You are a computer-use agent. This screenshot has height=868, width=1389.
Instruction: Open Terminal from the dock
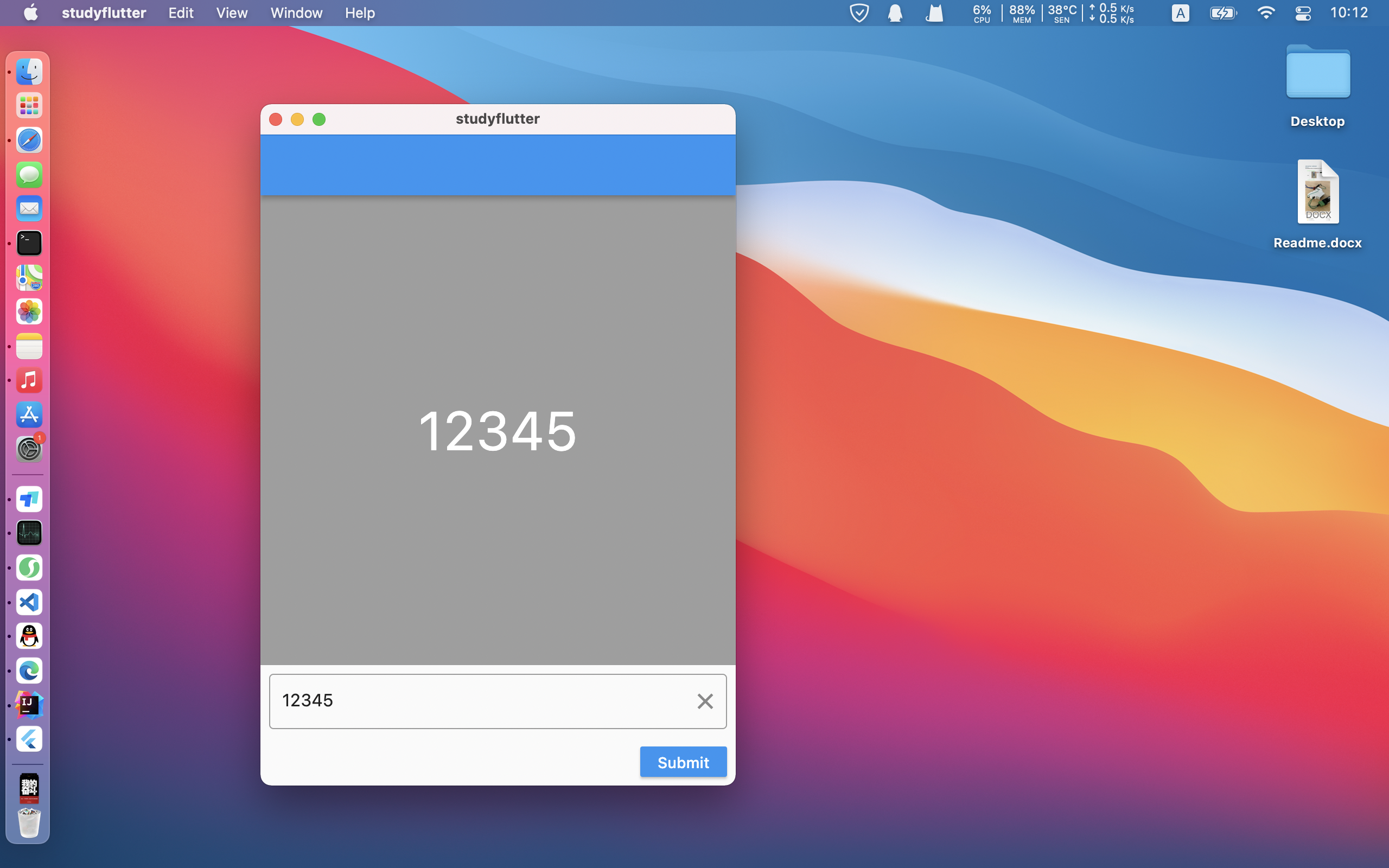(x=29, y=243)
